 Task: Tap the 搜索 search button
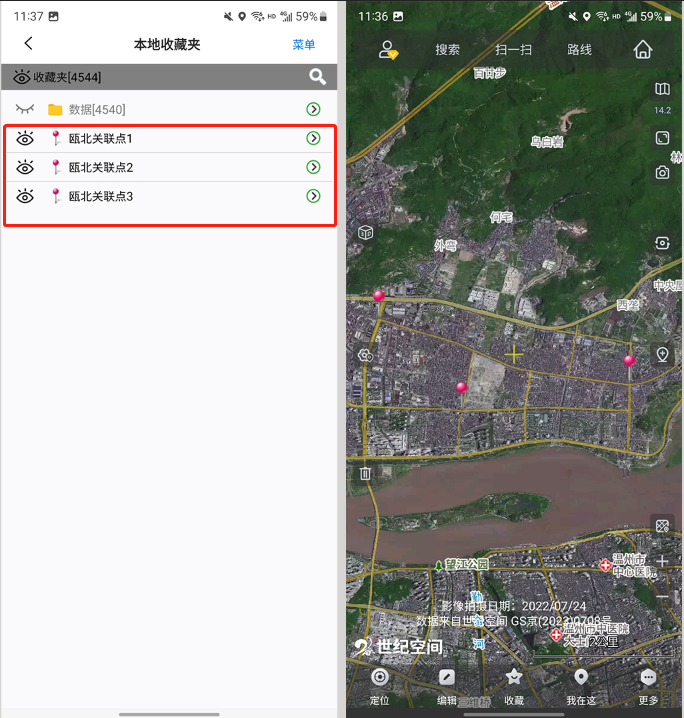click(447, 50)
